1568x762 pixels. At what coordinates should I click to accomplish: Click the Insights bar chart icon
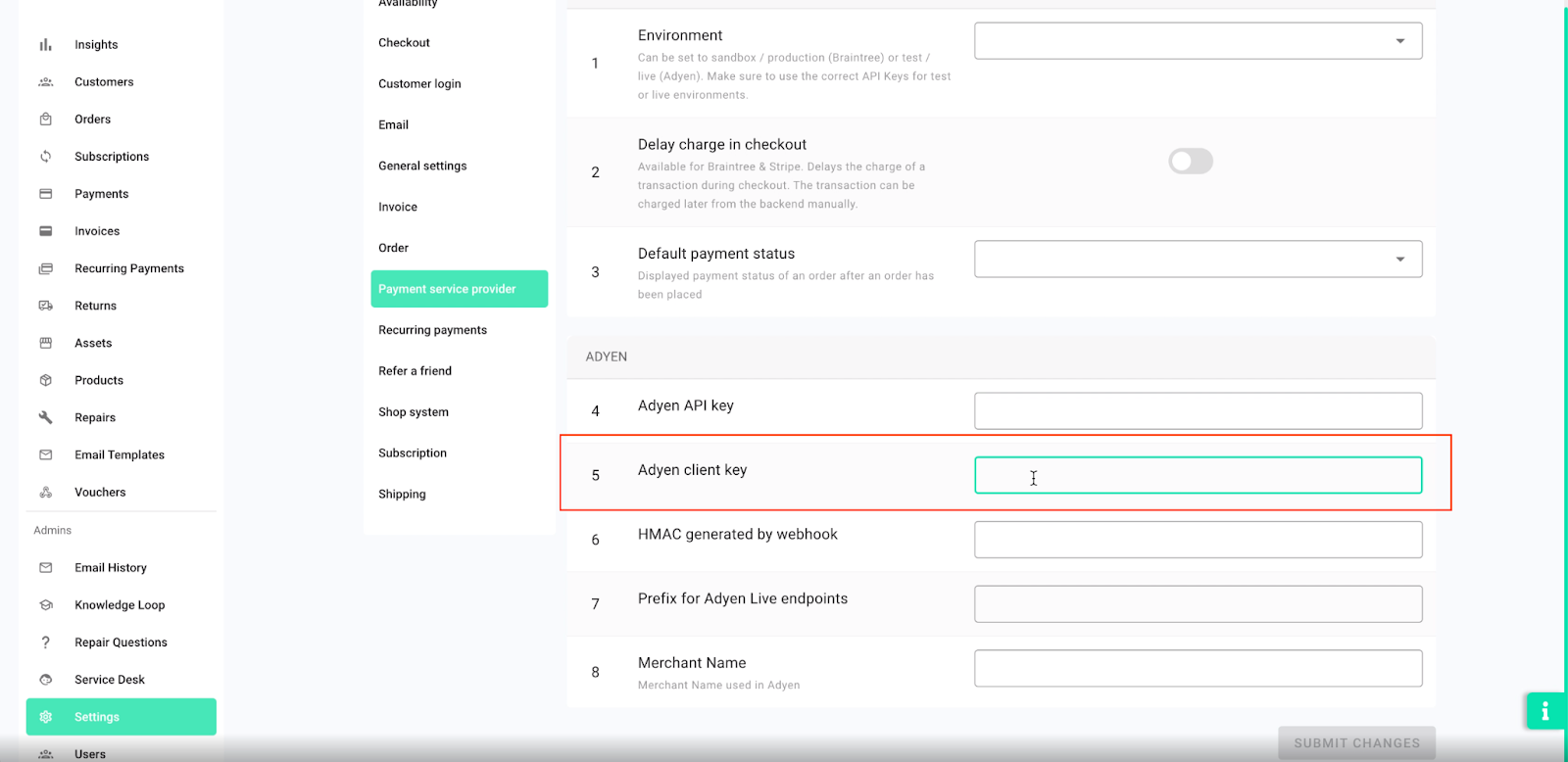45,45
